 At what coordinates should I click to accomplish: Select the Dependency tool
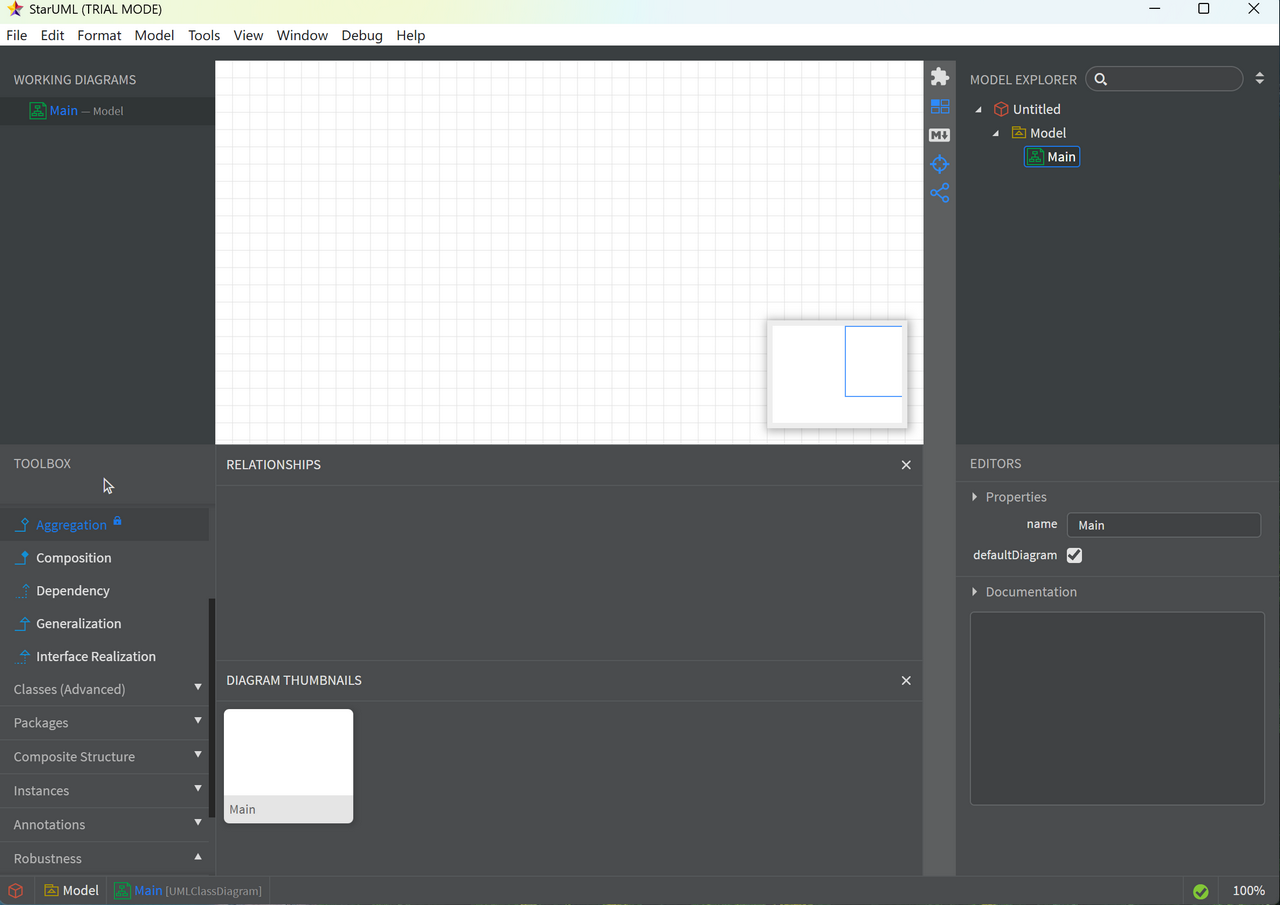72,591
